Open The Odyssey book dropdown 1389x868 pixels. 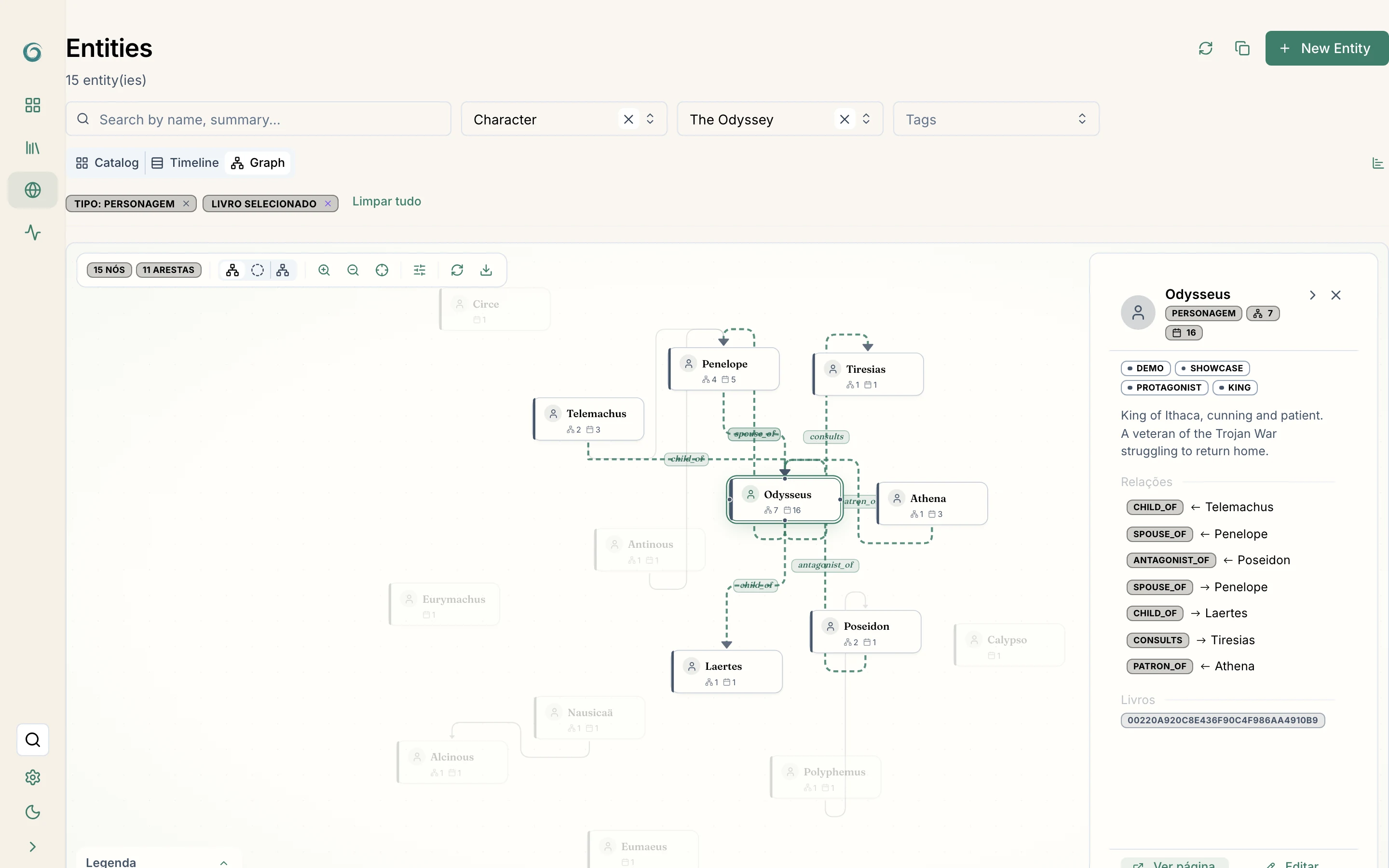(x=866, y=119)
